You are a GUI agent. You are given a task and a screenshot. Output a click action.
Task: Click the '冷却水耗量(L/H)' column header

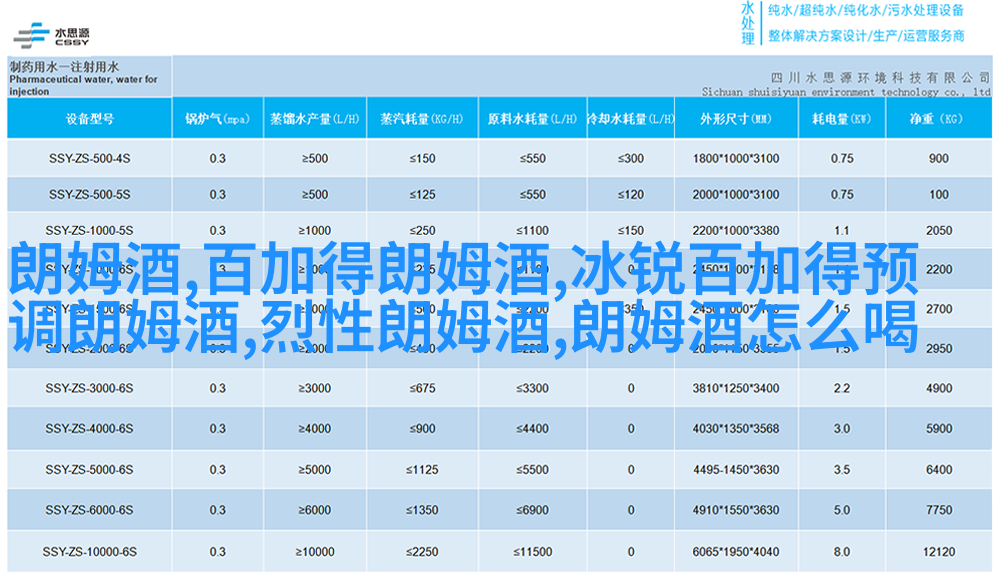tap(630, 119)
